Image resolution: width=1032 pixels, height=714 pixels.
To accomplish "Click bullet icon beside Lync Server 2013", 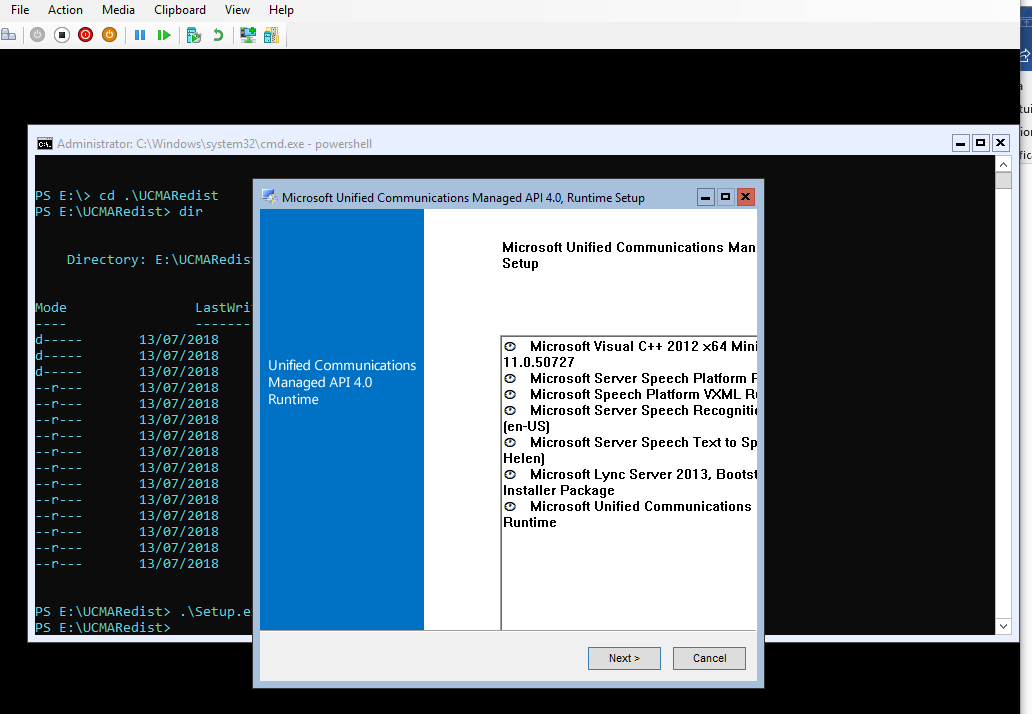I will pos(510,474).
